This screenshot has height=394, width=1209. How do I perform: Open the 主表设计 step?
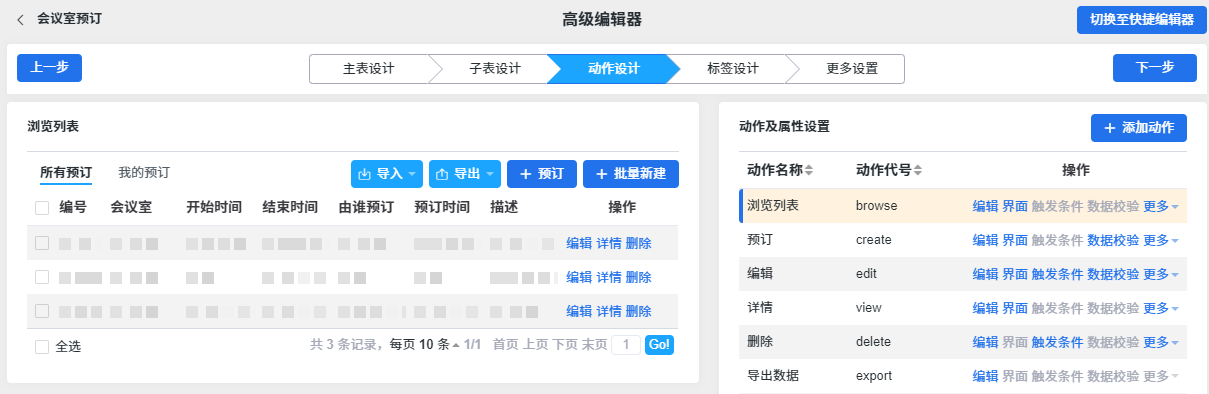[x=368, y=69]
